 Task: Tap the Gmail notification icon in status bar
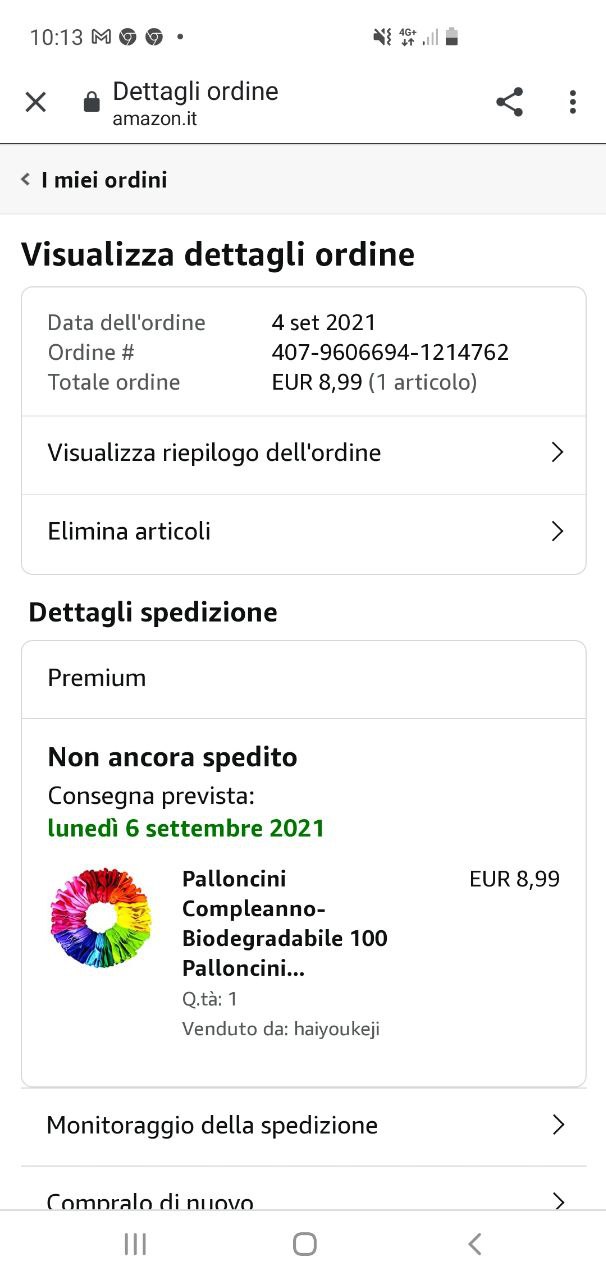click(x=101, y=37)
